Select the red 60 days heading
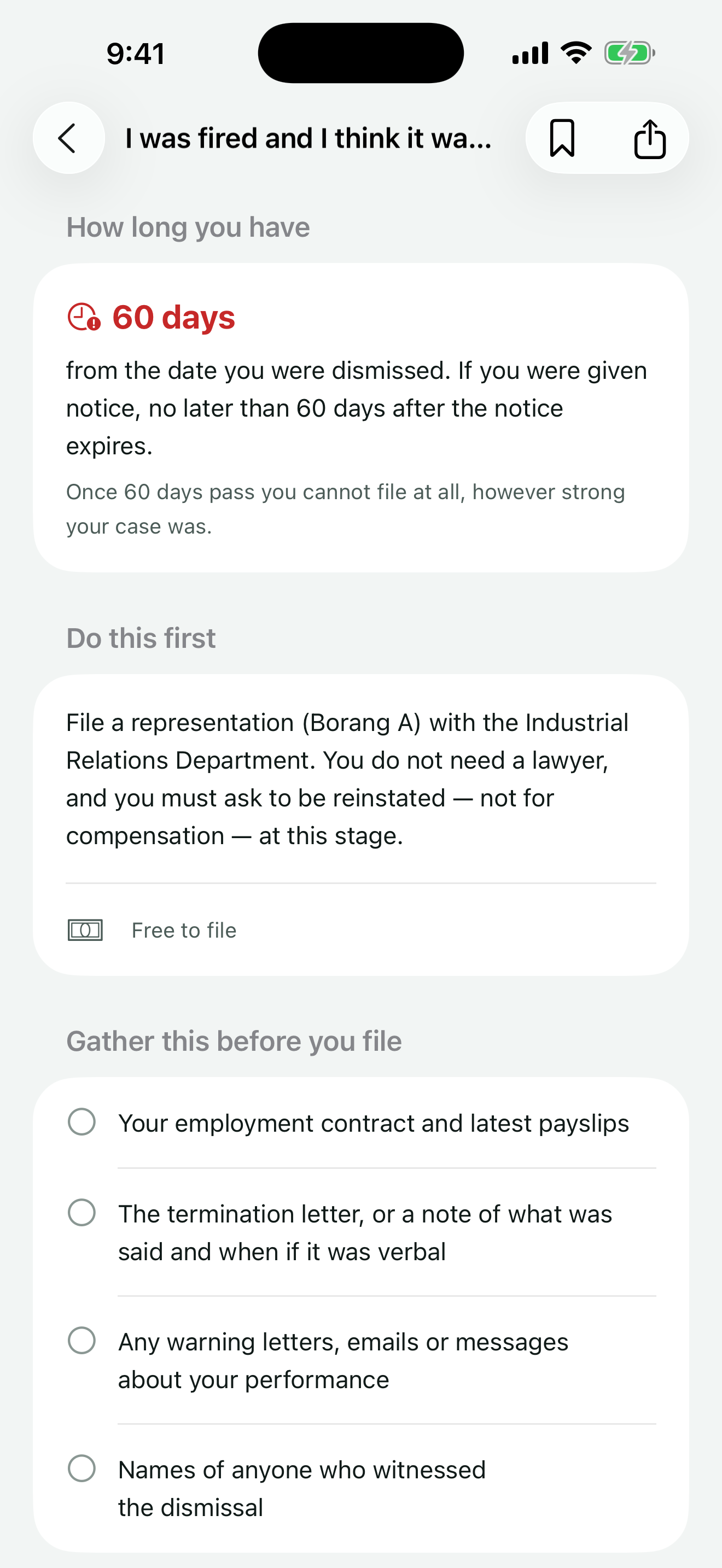 click(173, 317)
